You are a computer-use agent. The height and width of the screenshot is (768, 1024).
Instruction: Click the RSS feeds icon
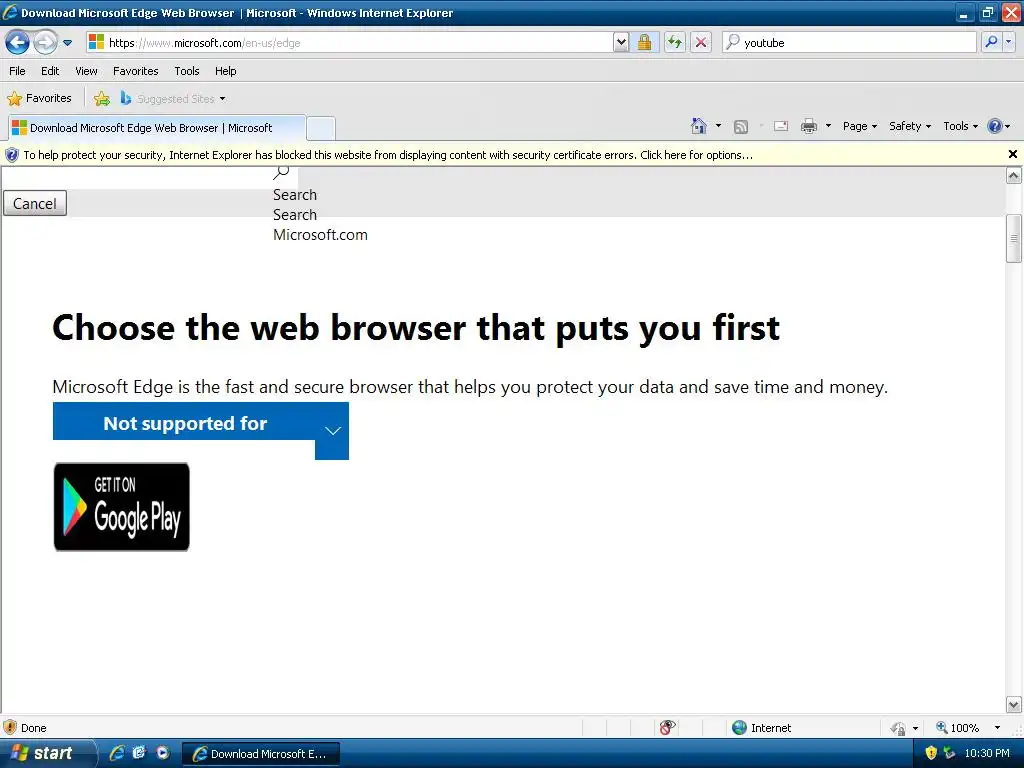point(741,127)
